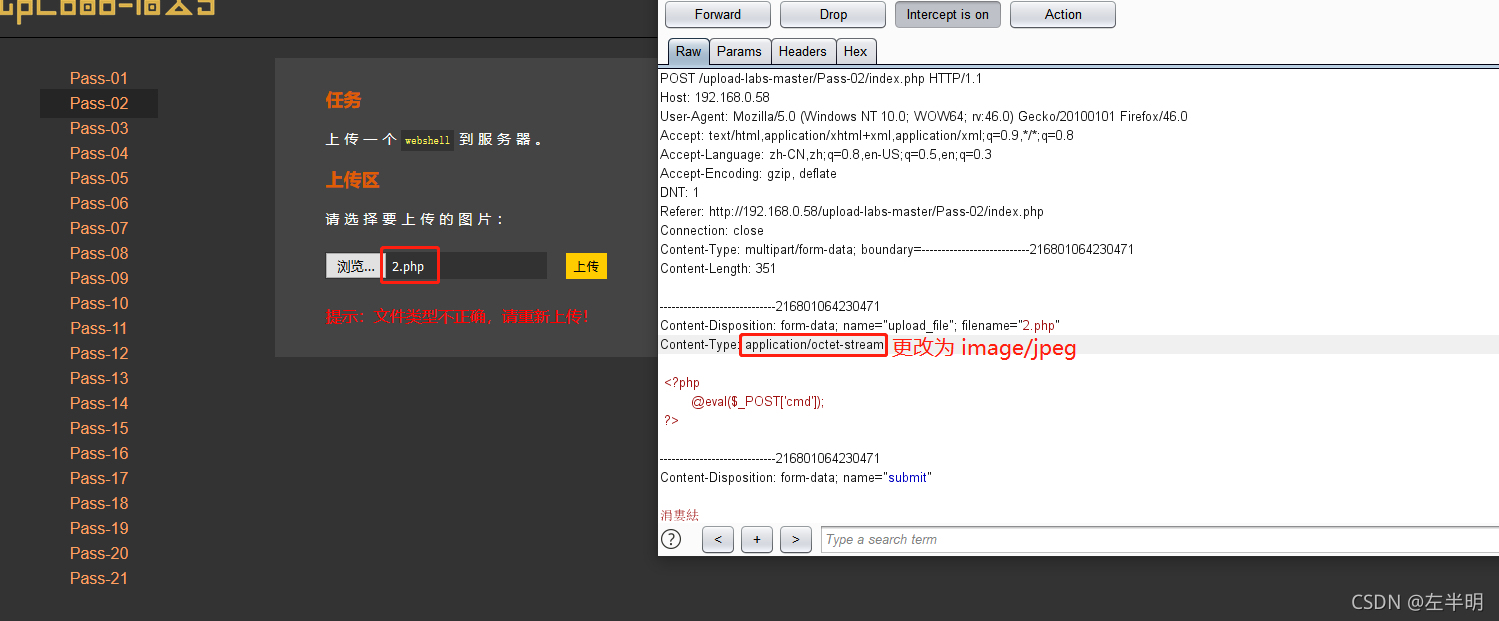Image resolution: width=1499 pixels, height=621 pixels.
Task: Click the 'Content-Length: 351' line
Action: 718,268
